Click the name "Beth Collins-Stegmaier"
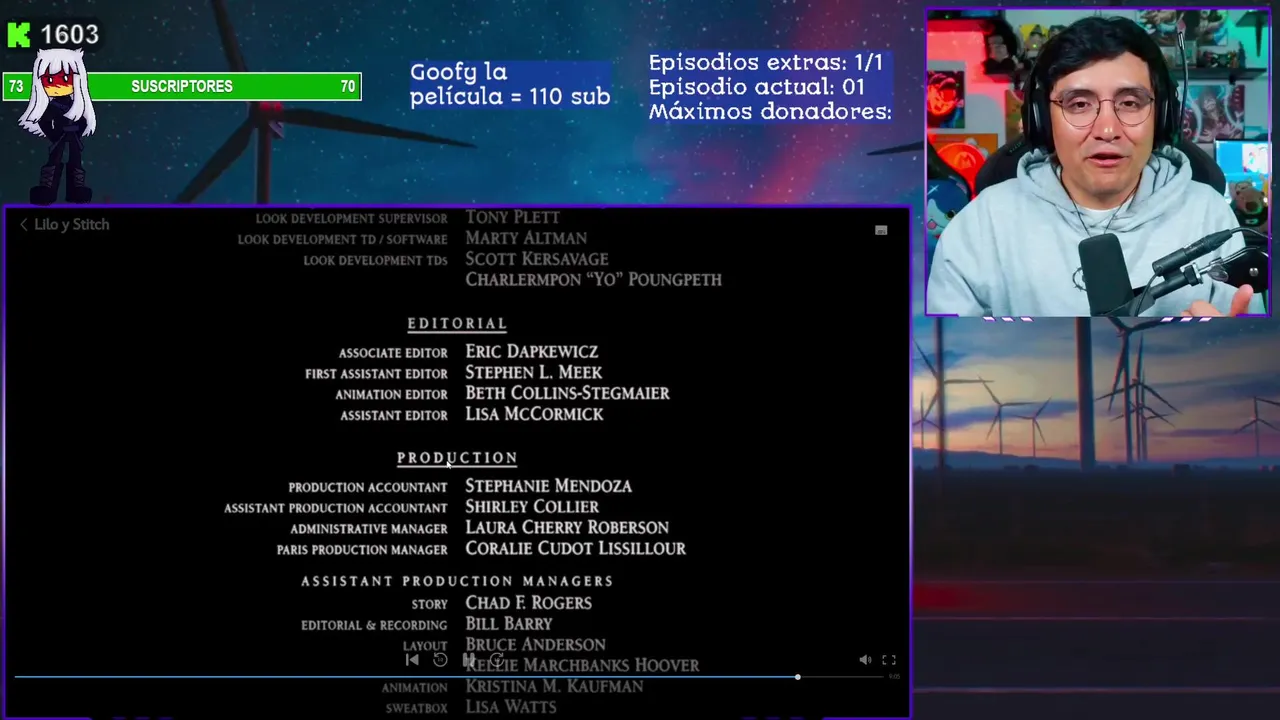1280x720 pixels. pos(567,394)
